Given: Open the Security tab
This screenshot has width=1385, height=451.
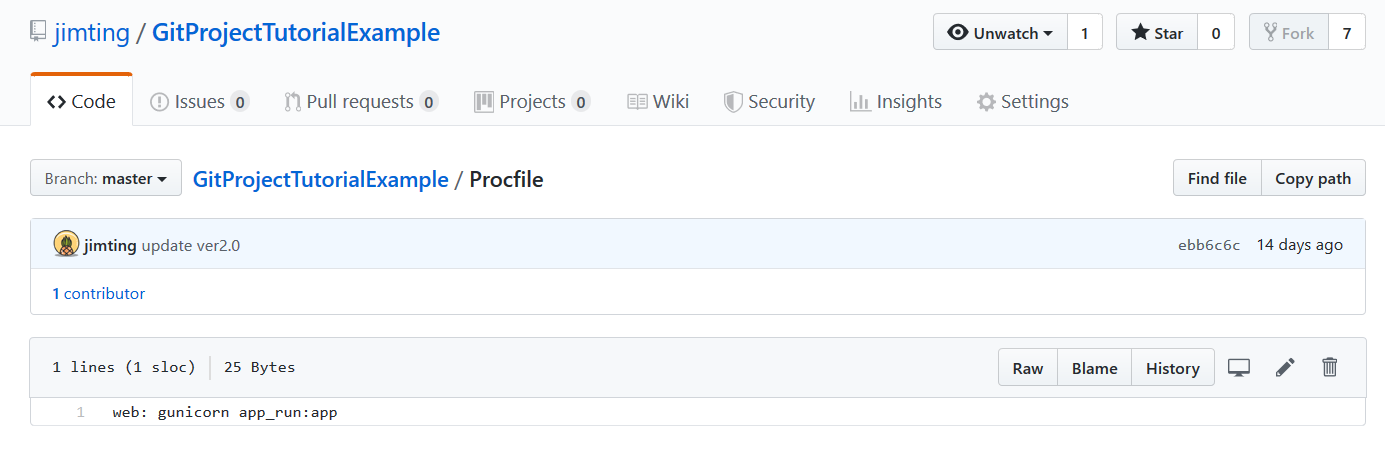Looking at the screenshot, I should coord(769,101).
